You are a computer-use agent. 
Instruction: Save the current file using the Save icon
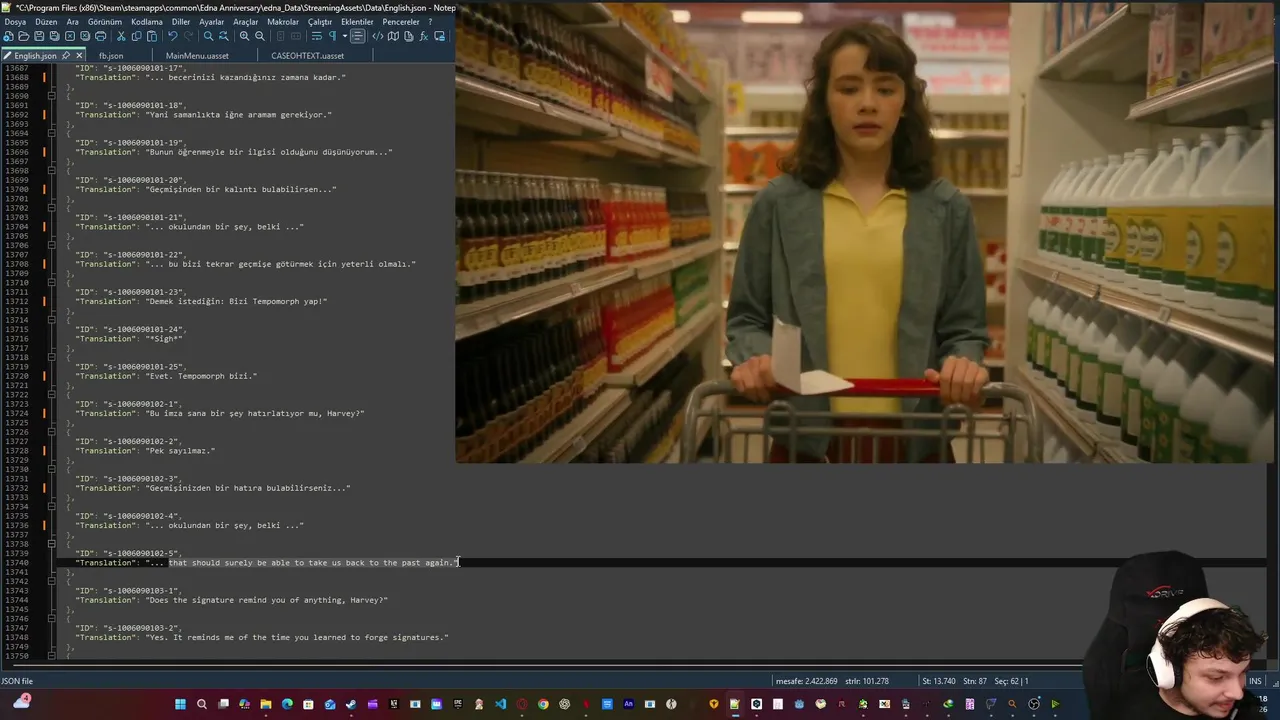pos(39,36)
